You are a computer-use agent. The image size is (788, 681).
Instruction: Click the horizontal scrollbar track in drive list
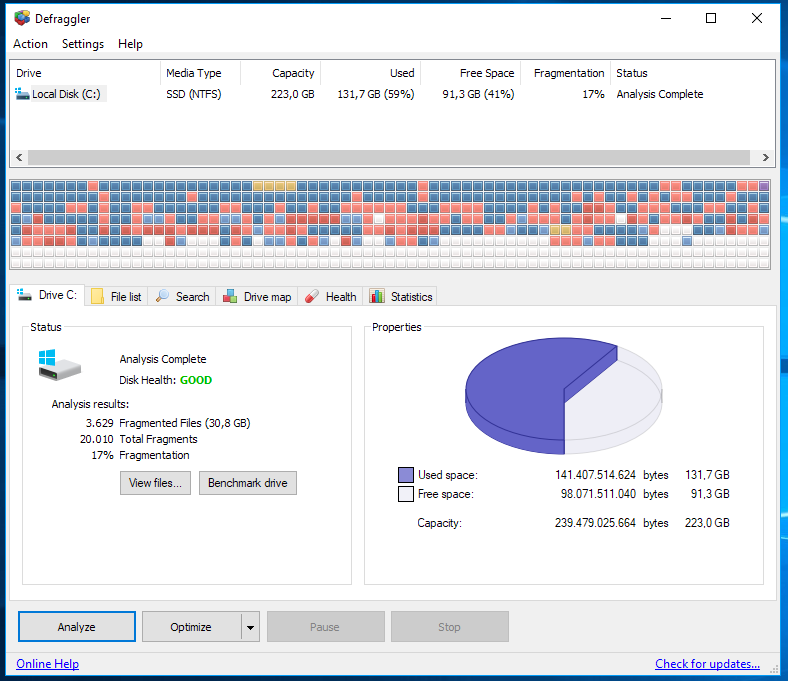[389, 158]
